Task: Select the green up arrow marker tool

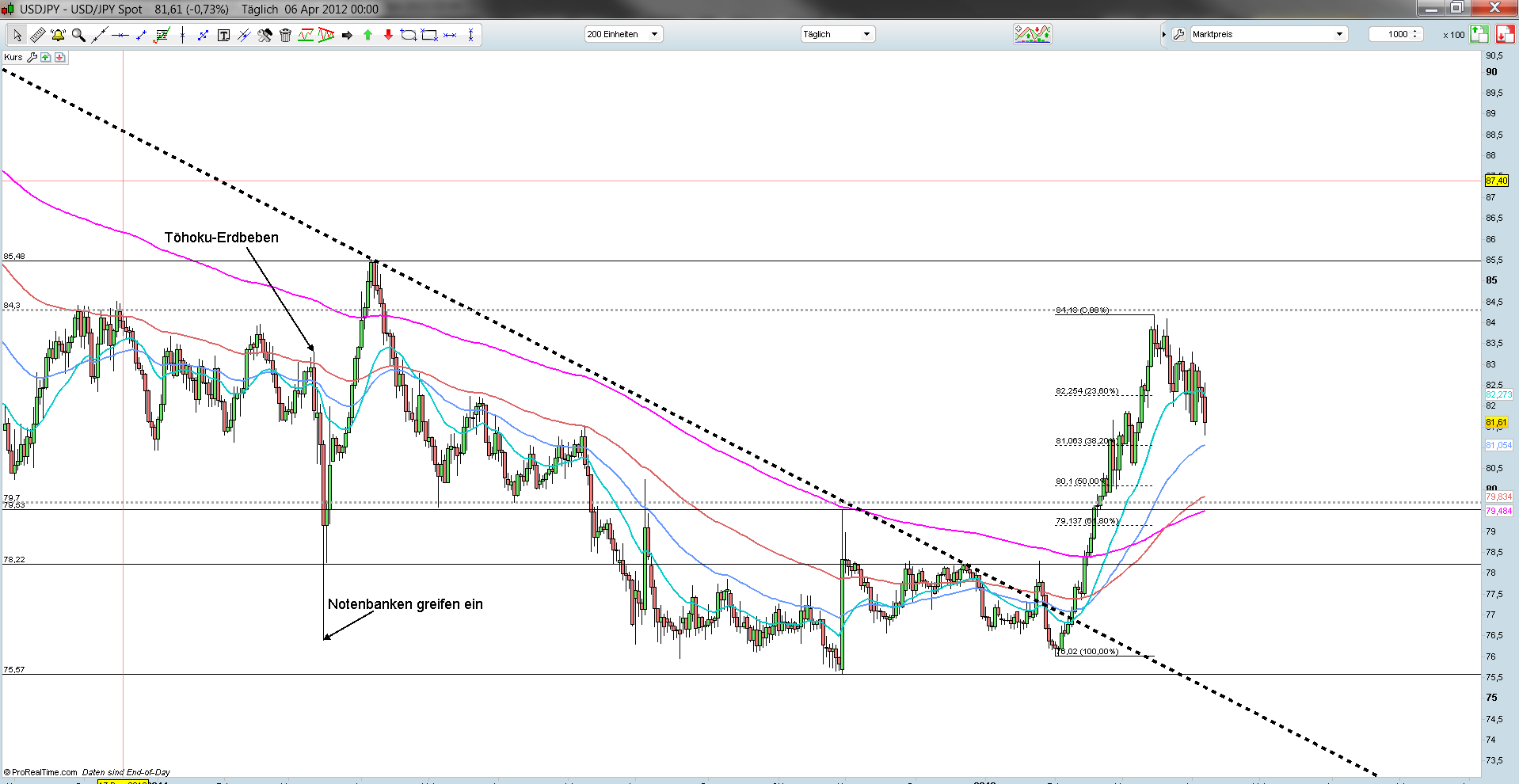Action: 367,35
